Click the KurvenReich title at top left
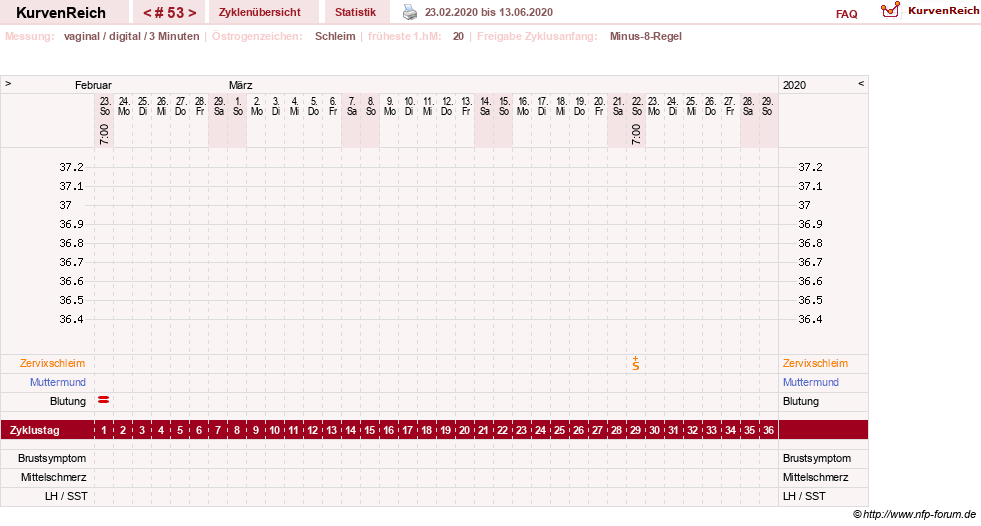Screen dimensions: 981x526 pos(61,13)
